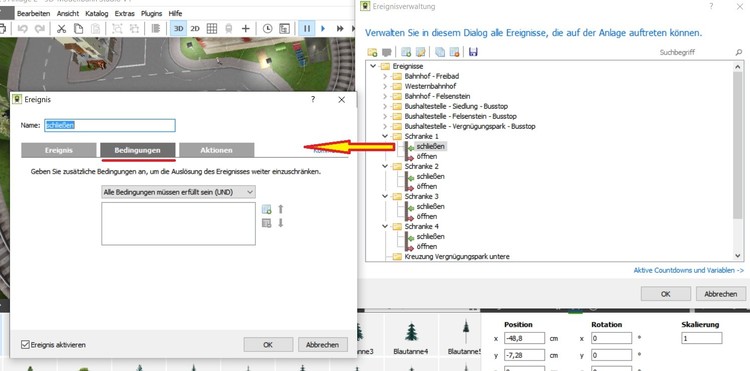Click OK in the Ereignis dialog
The image size is (750, 371).
pos(268,344)
